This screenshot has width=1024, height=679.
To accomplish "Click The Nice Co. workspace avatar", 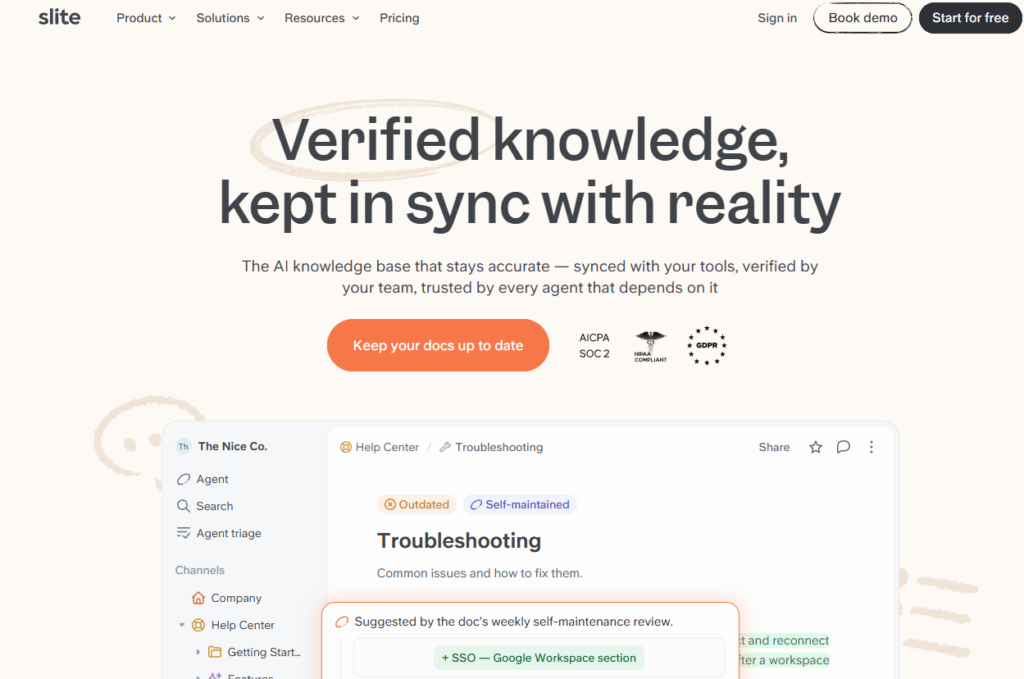I will tap(184, 447).
